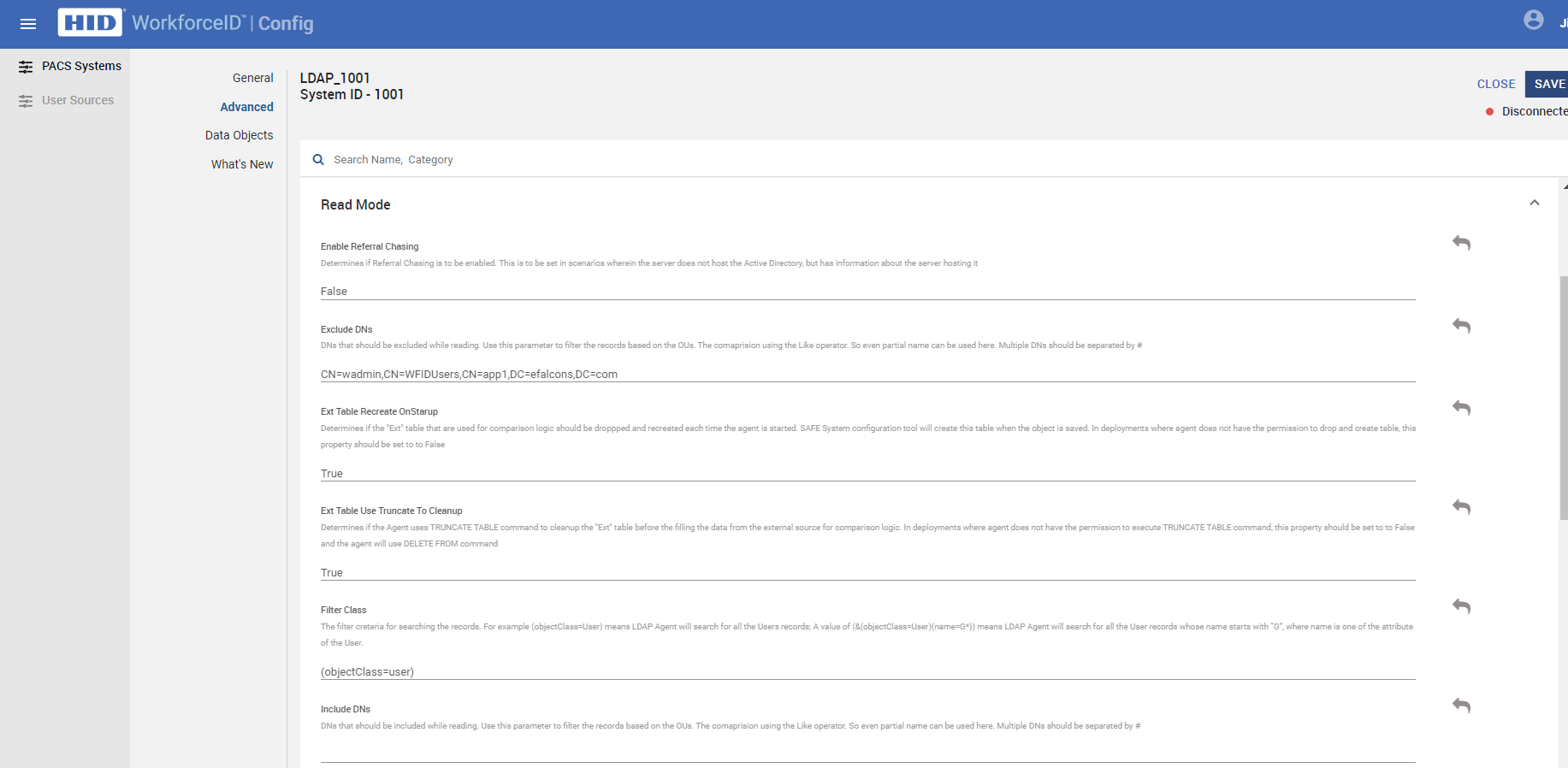
Task: Reset Ext Table Use Truncate To Cleanup
Action: (1461, 507)
